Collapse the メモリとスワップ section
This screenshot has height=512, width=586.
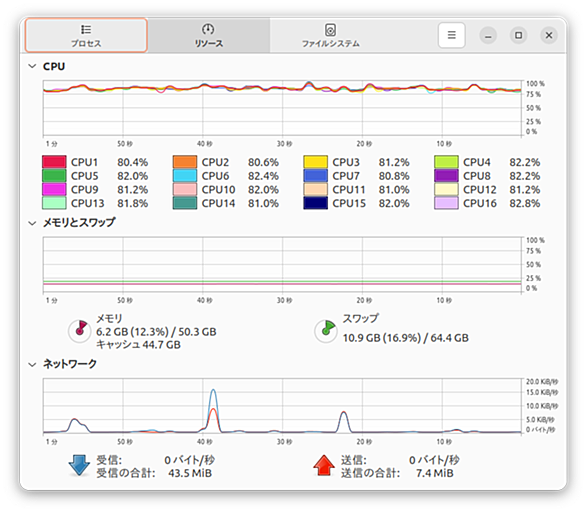(x=33, y=223)
